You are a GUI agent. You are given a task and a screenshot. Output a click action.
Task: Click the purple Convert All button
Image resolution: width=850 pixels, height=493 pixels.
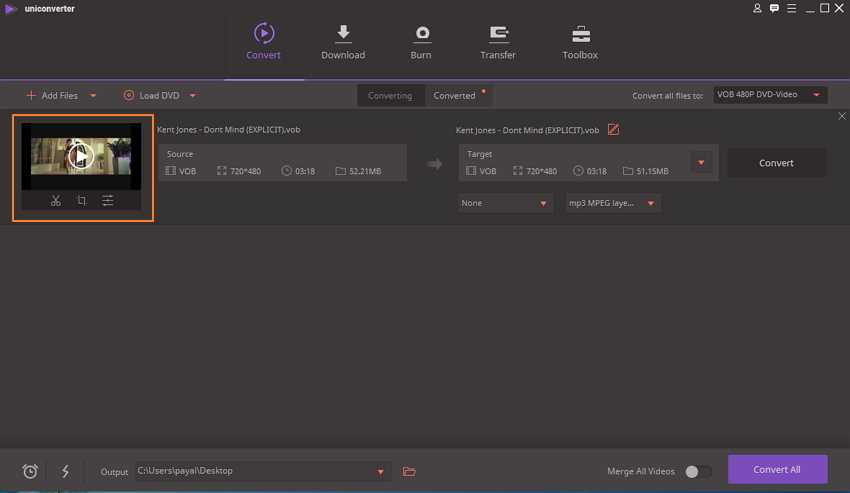(777, 469)
